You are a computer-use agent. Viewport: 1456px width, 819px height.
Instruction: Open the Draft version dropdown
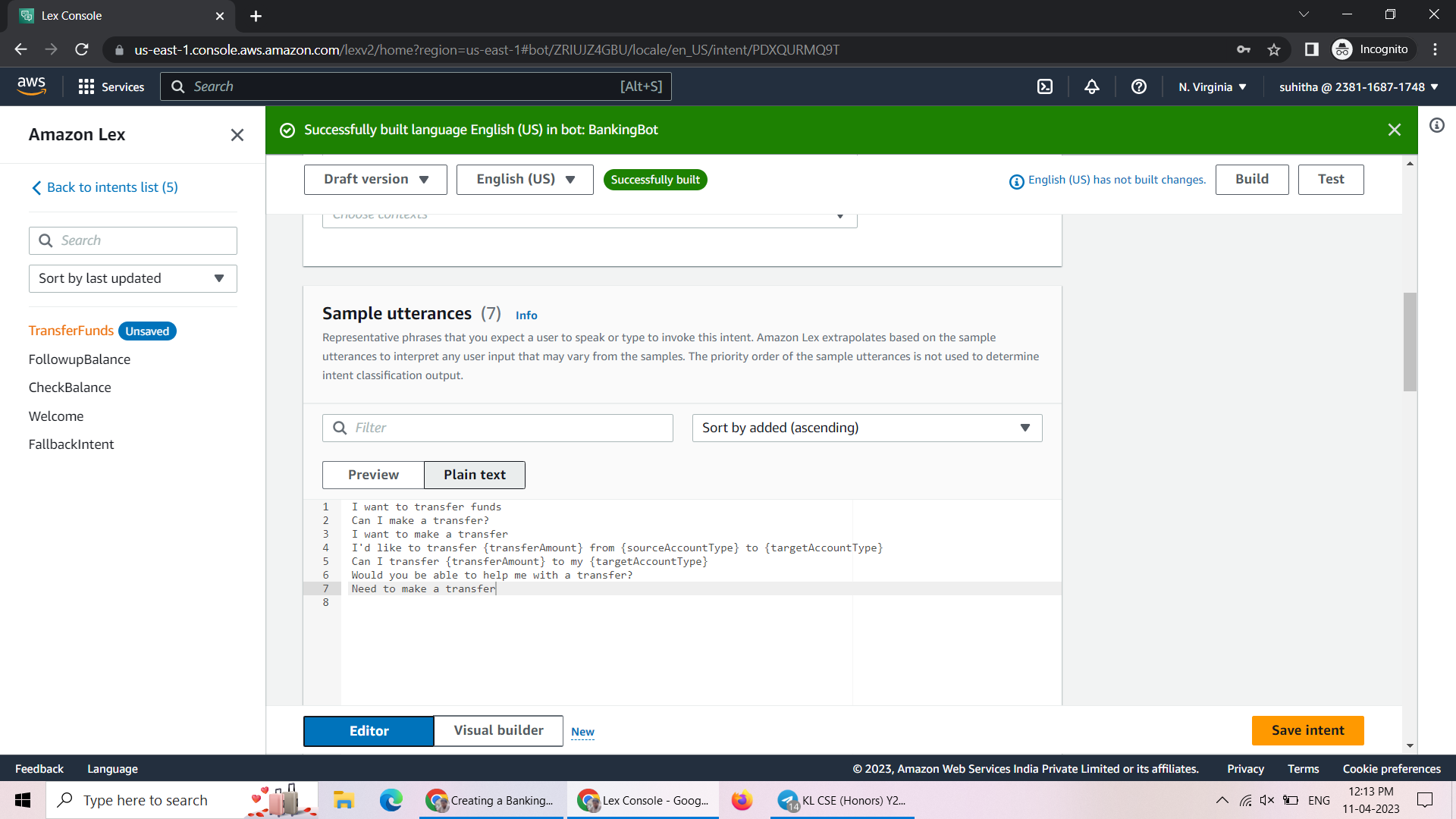375,179
